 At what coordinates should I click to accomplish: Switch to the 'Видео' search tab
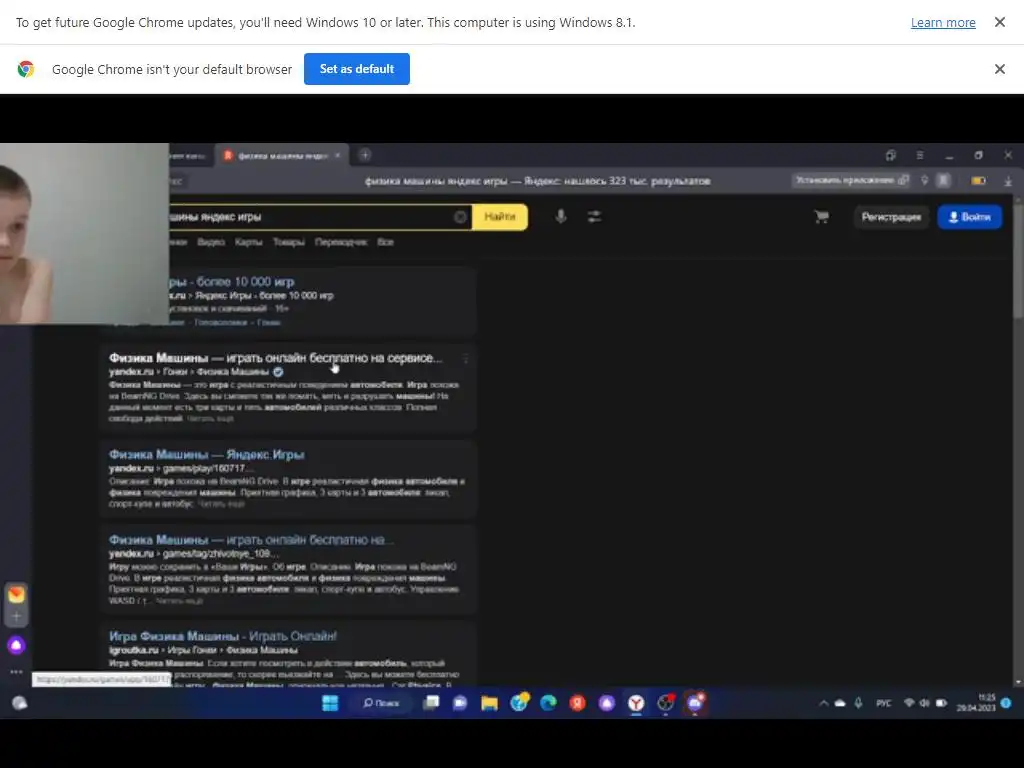pyautogui.click(x=211, y=242)
